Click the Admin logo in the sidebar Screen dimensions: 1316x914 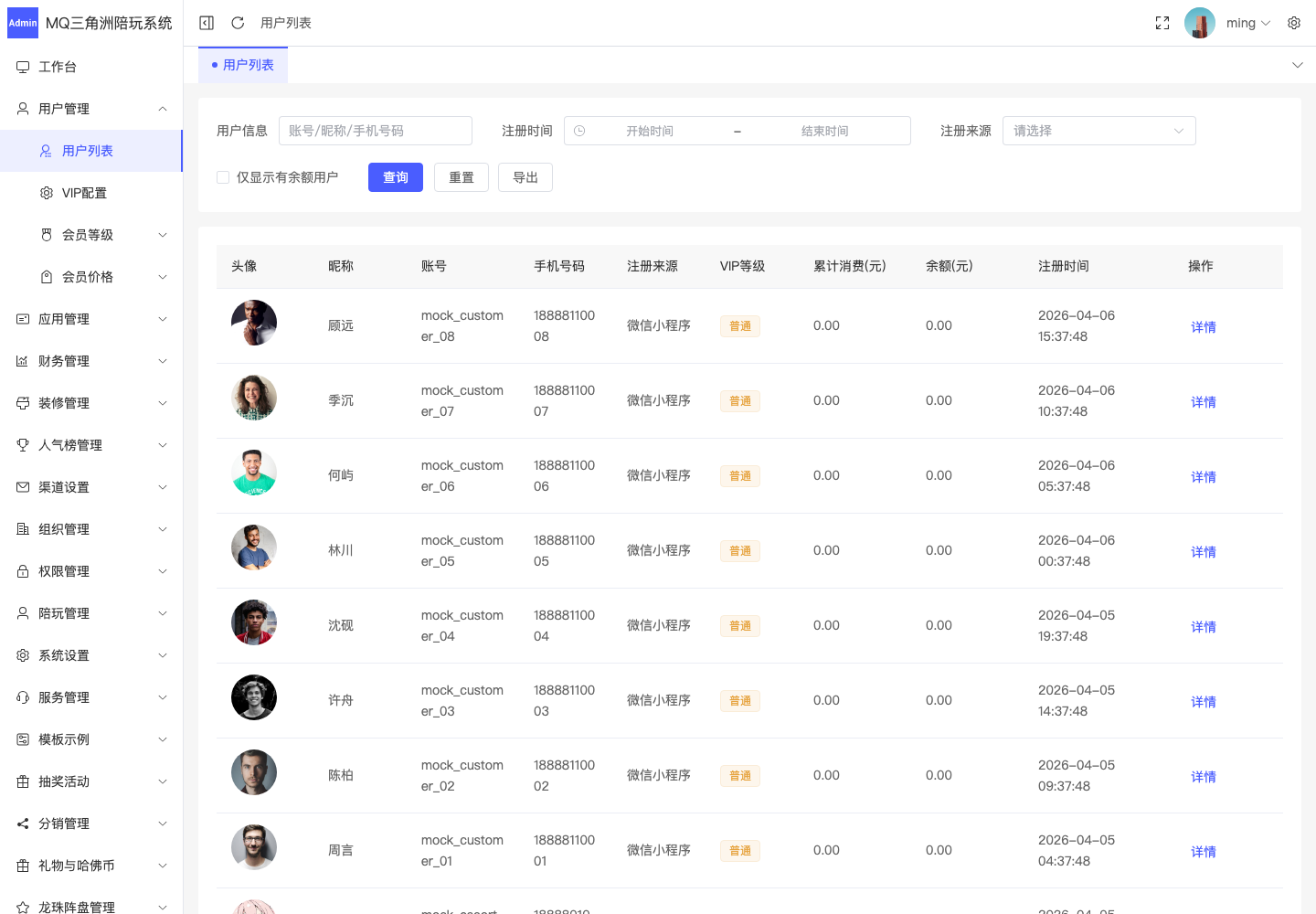tap(23, 23)
